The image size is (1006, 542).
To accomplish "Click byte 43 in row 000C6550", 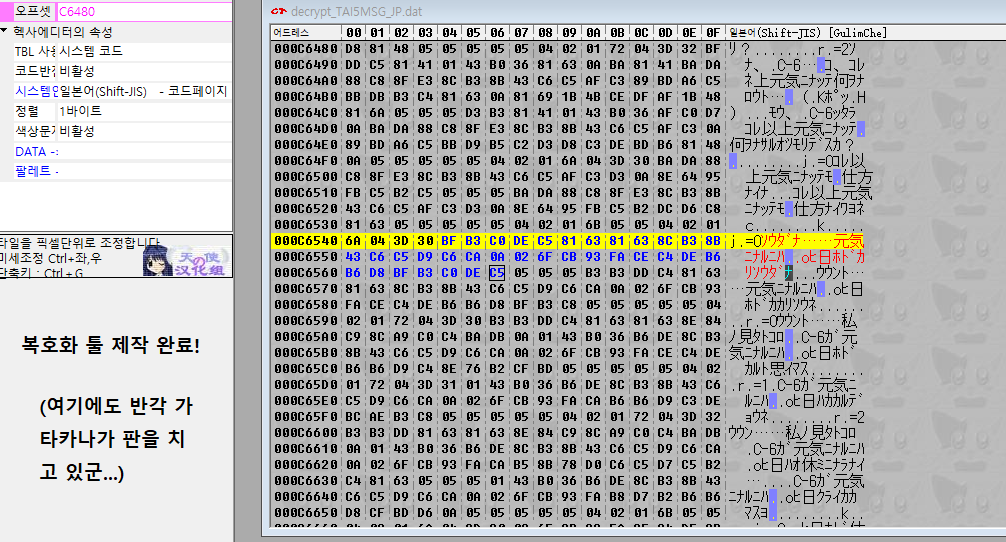I will 354,257.
